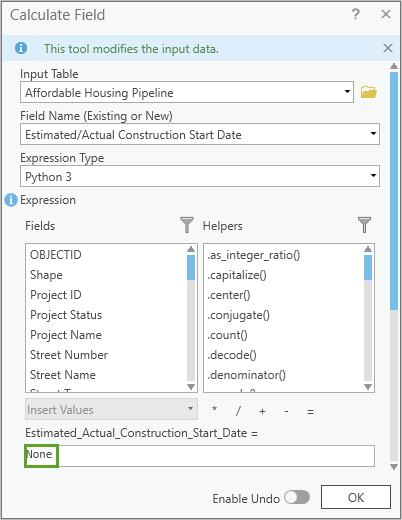Filter the Helpers list with funnel icon

pos(364,225)
